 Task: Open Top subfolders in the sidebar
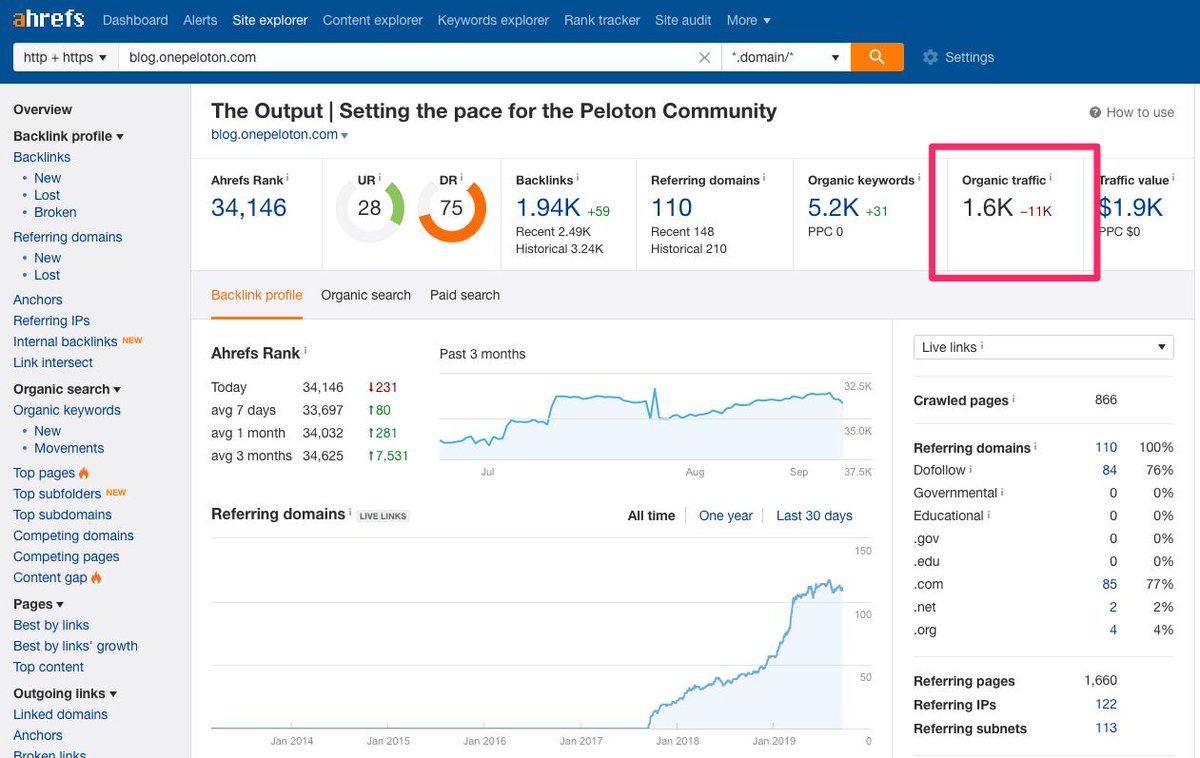point(57,494)
